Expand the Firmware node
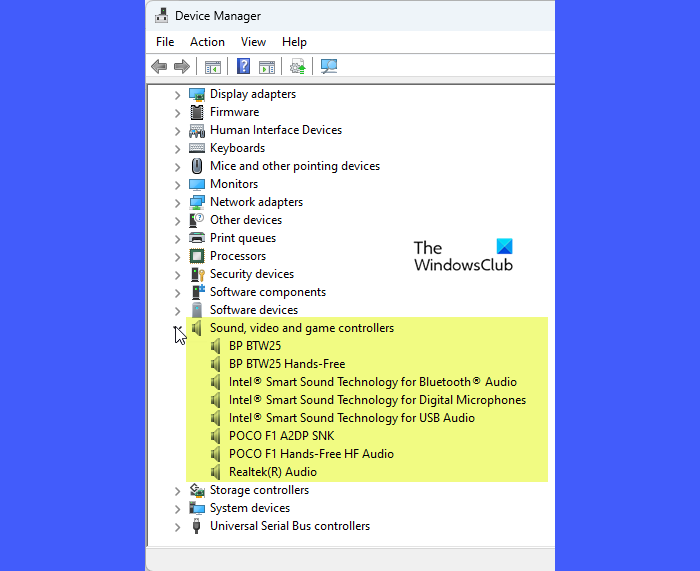This screenshot has height=571, width=700. pyautogui.click(x=177, y=113)
